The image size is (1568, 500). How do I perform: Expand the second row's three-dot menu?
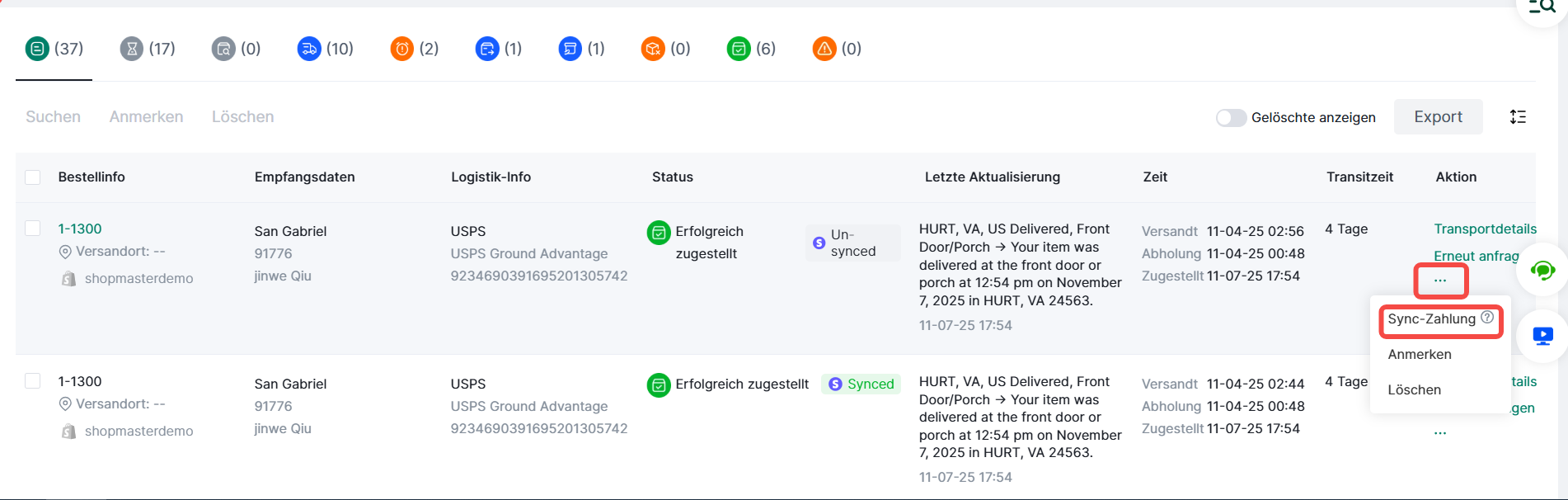1440,433
